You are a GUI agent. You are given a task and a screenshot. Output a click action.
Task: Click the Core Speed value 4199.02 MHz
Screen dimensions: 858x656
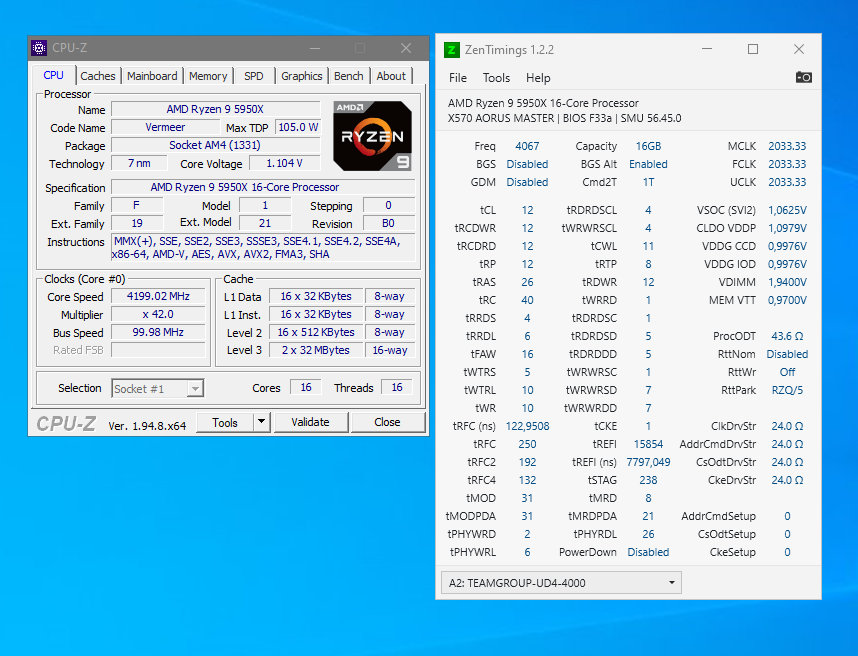(158, 296)
